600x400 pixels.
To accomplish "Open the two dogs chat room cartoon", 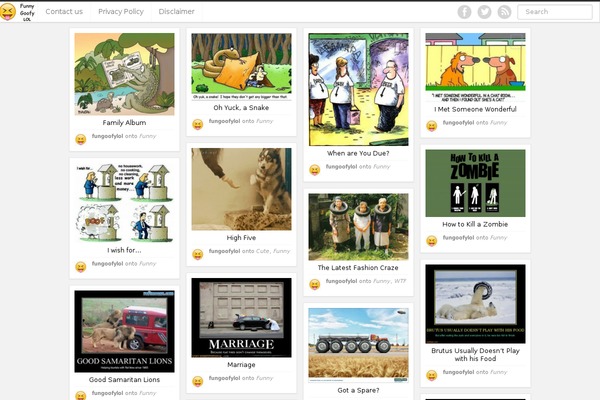I will 476,67.
